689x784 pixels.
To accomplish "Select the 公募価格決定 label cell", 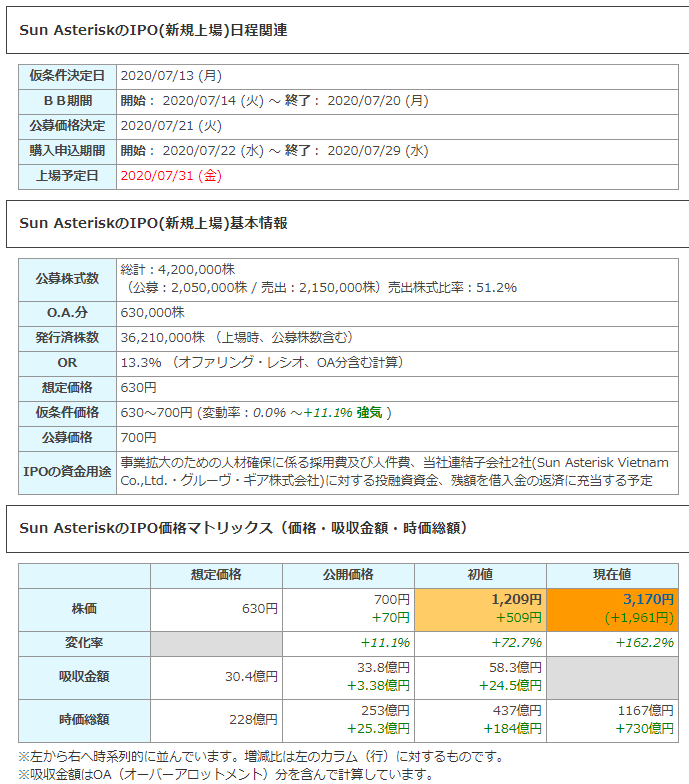I will pos(67,126).
